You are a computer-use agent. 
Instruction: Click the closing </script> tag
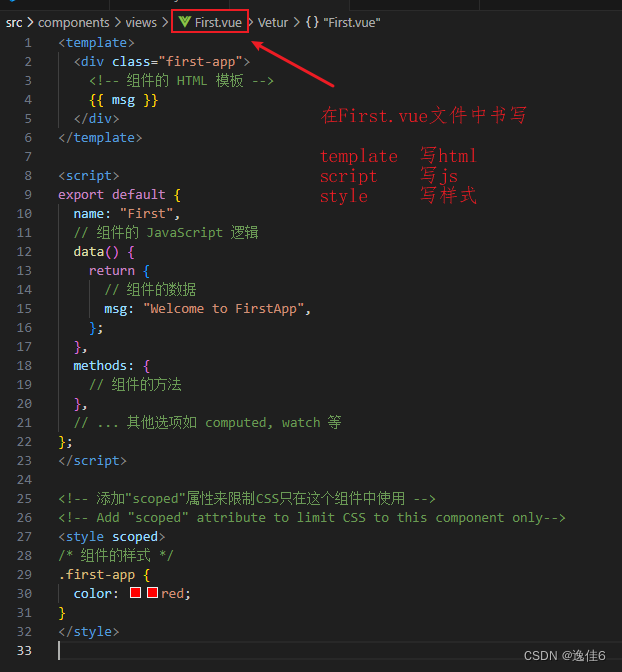click(93, 461)
